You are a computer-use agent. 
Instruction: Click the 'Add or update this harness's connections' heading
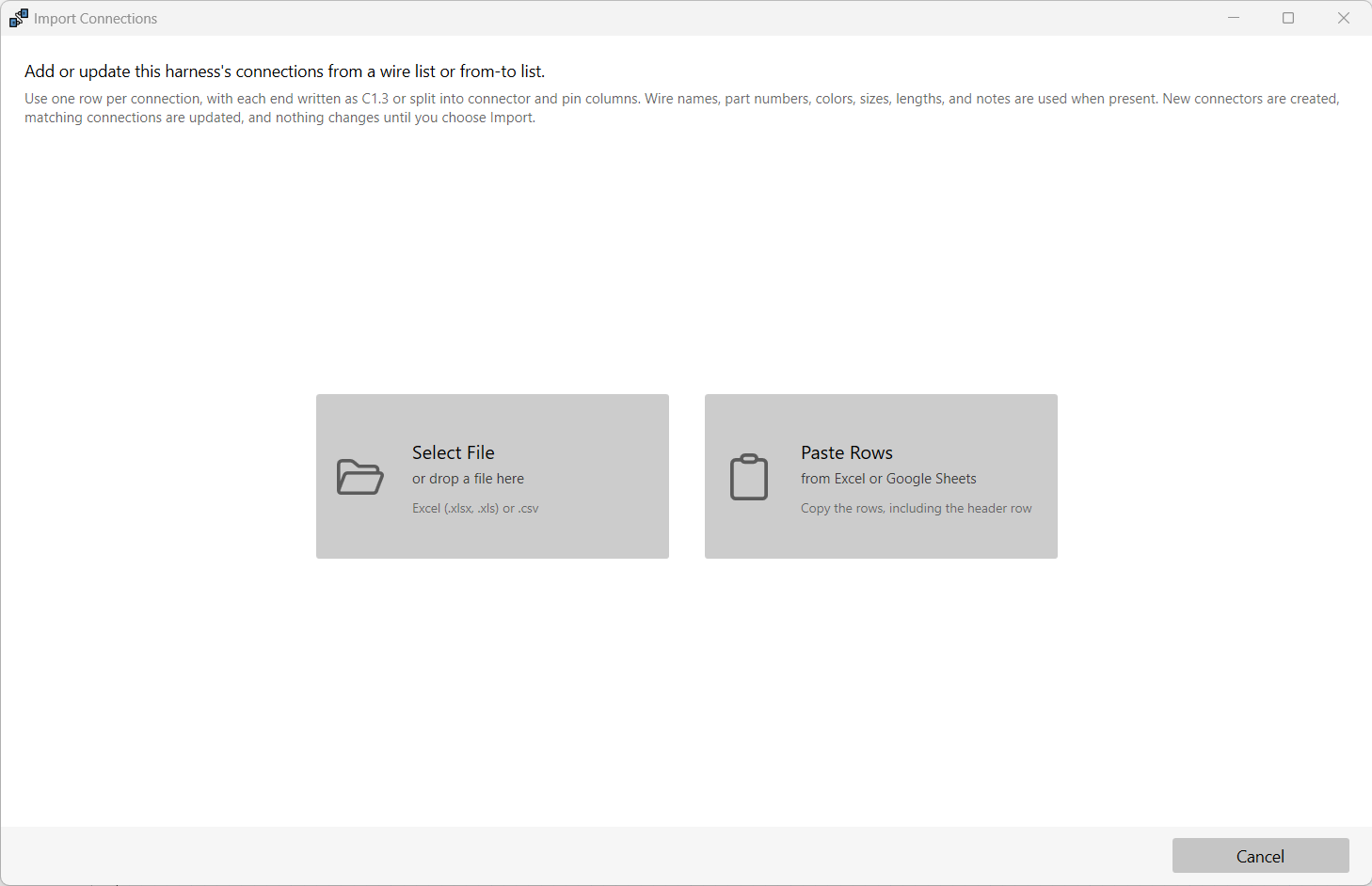click(x=284, y=71)
